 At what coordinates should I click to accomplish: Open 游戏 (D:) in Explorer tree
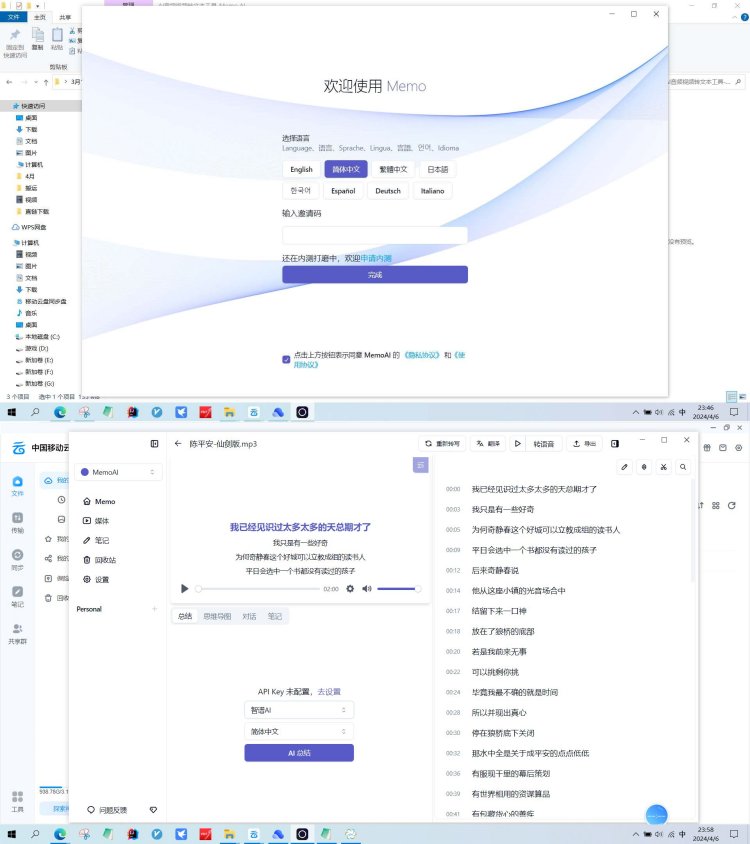pos(32,348)
